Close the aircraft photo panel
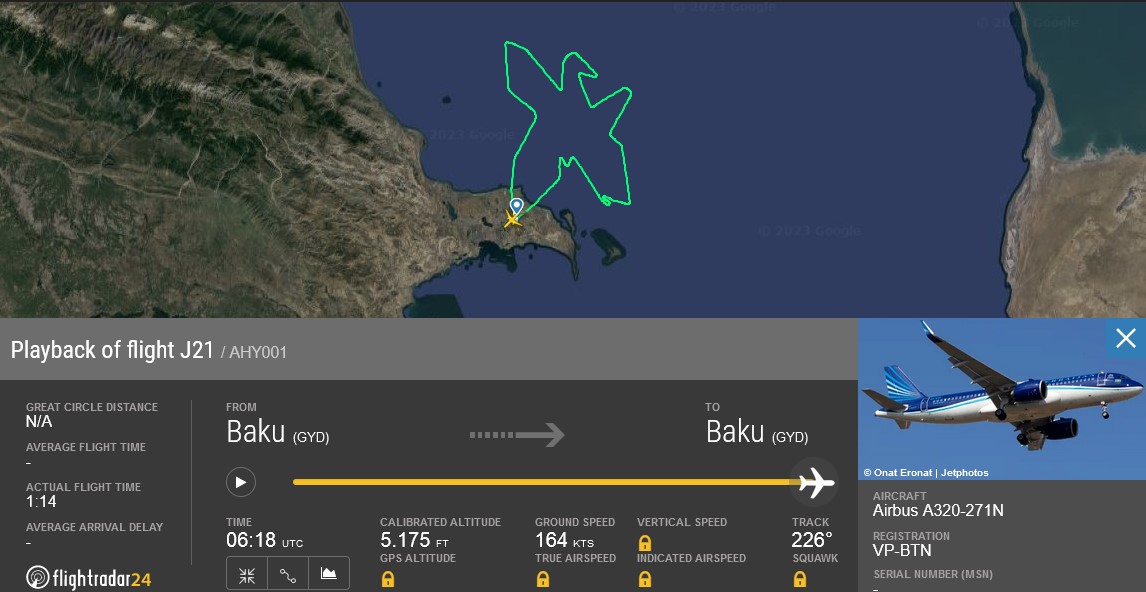The height and width of the screenshot is (592, 1146). tap(1126, 338)
